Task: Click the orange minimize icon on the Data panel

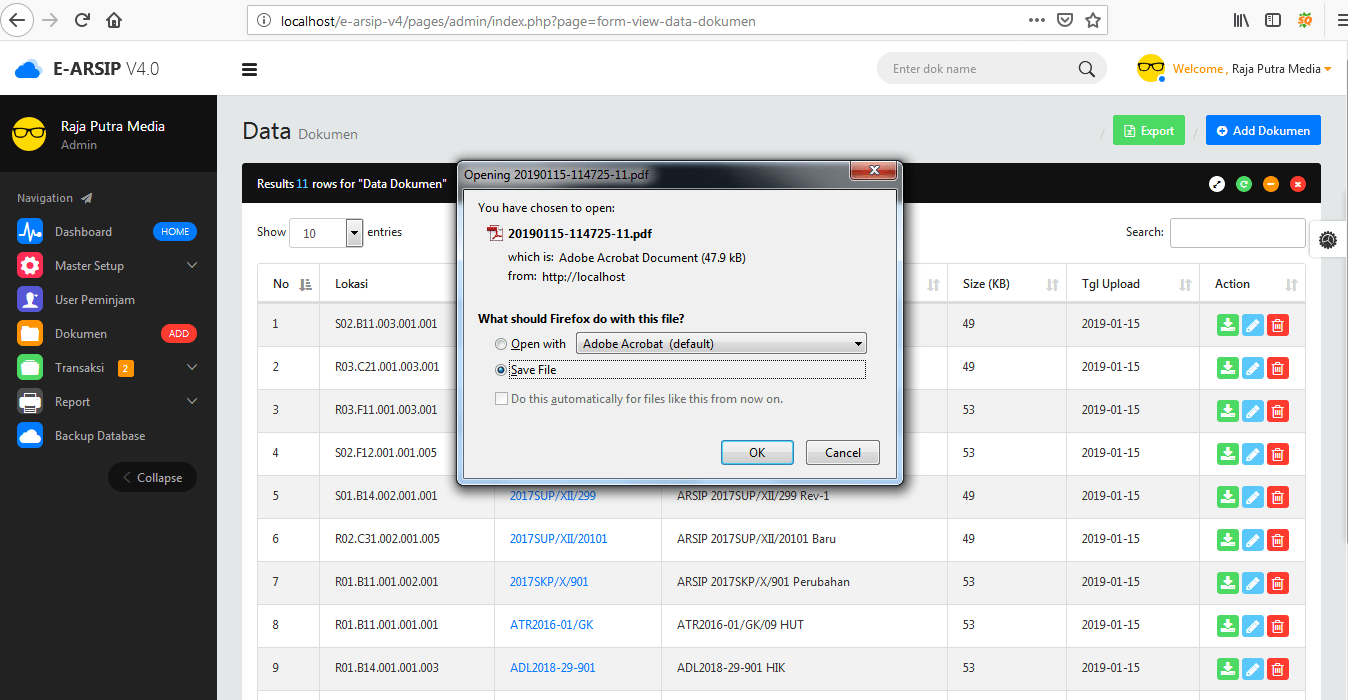Action: pos(1270,183)
